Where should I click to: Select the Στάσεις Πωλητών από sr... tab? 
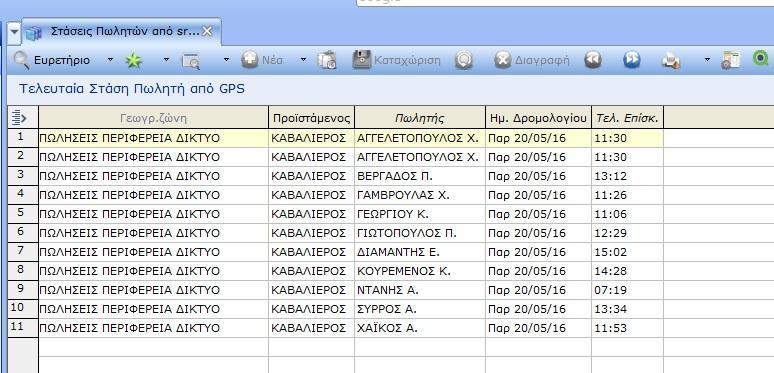pyautogui.click(x=121, y=32)
